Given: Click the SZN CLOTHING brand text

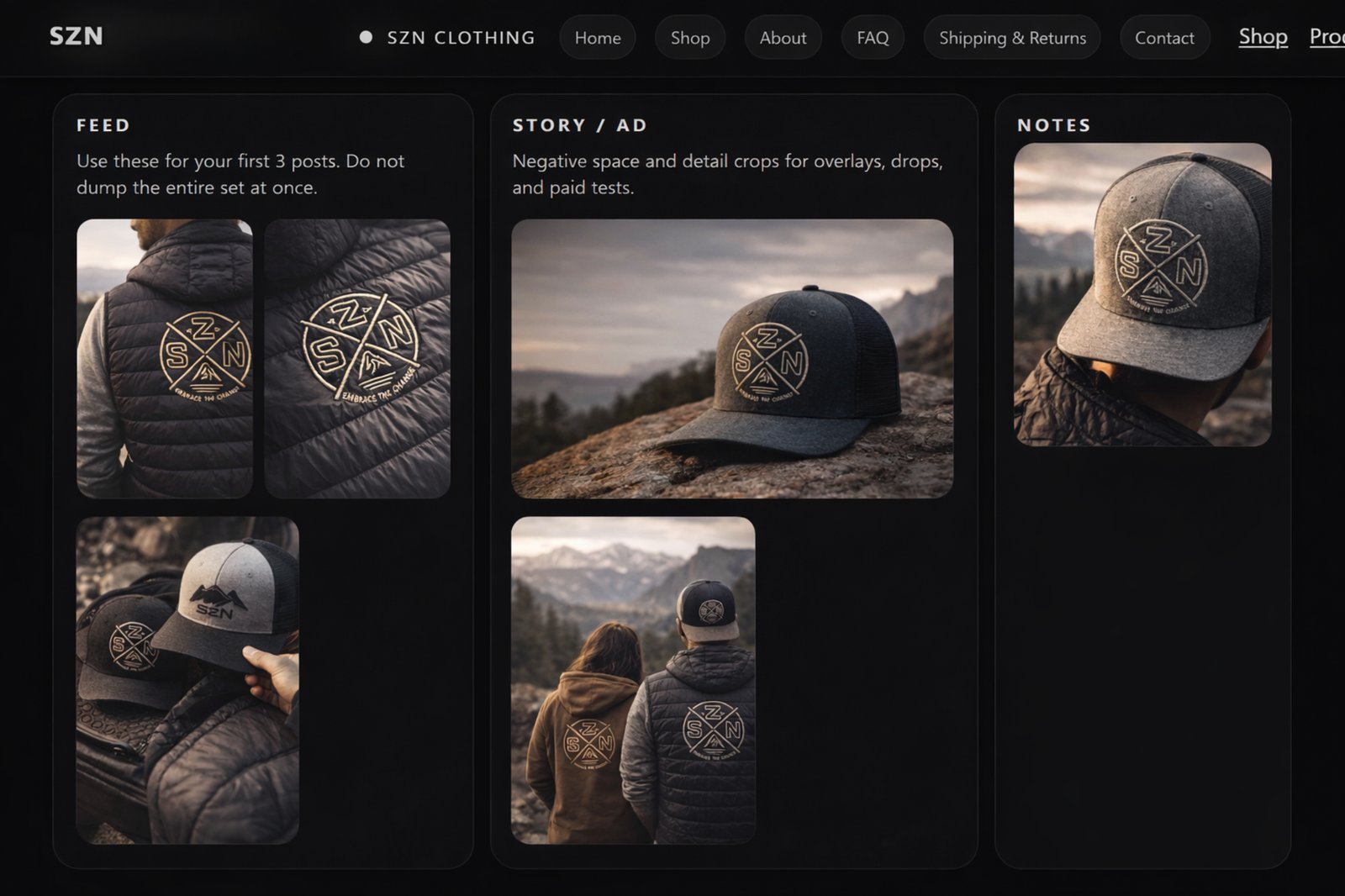Looking at the screenshot, I should [x=461, y=38].
